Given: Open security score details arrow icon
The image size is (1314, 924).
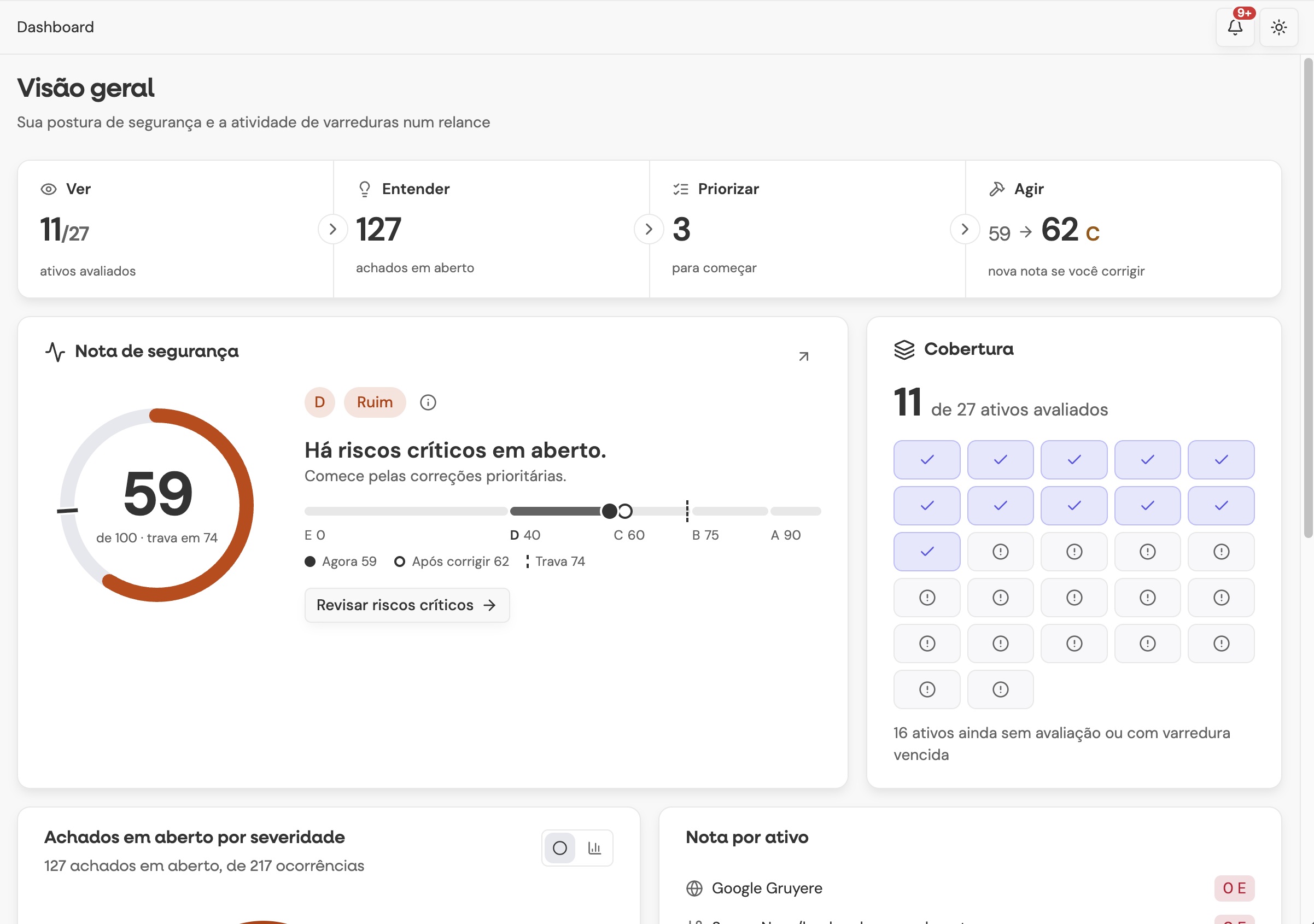Looking at the screenshot, I should 803,356.
